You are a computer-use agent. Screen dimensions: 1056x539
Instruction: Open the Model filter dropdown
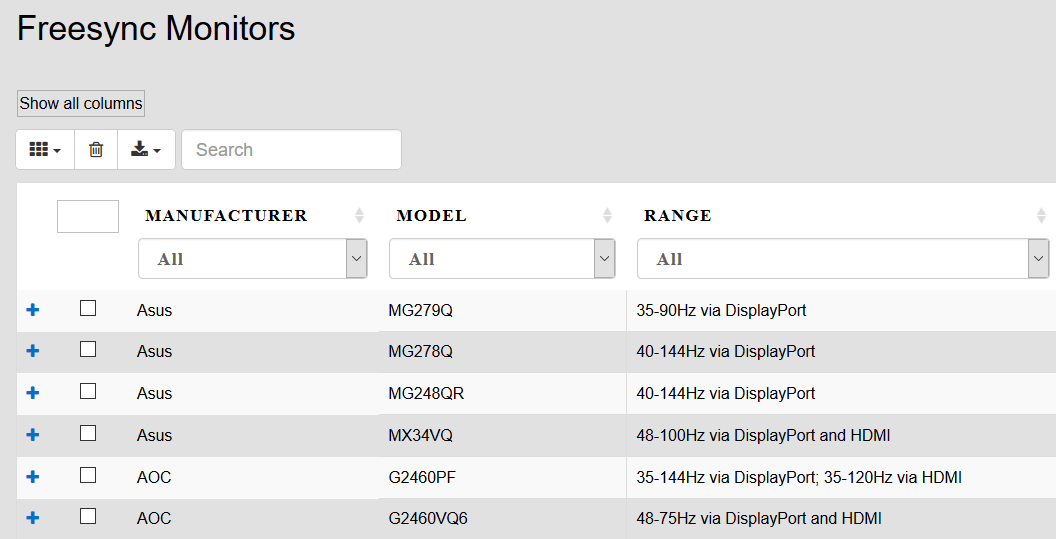pos(502,259)
